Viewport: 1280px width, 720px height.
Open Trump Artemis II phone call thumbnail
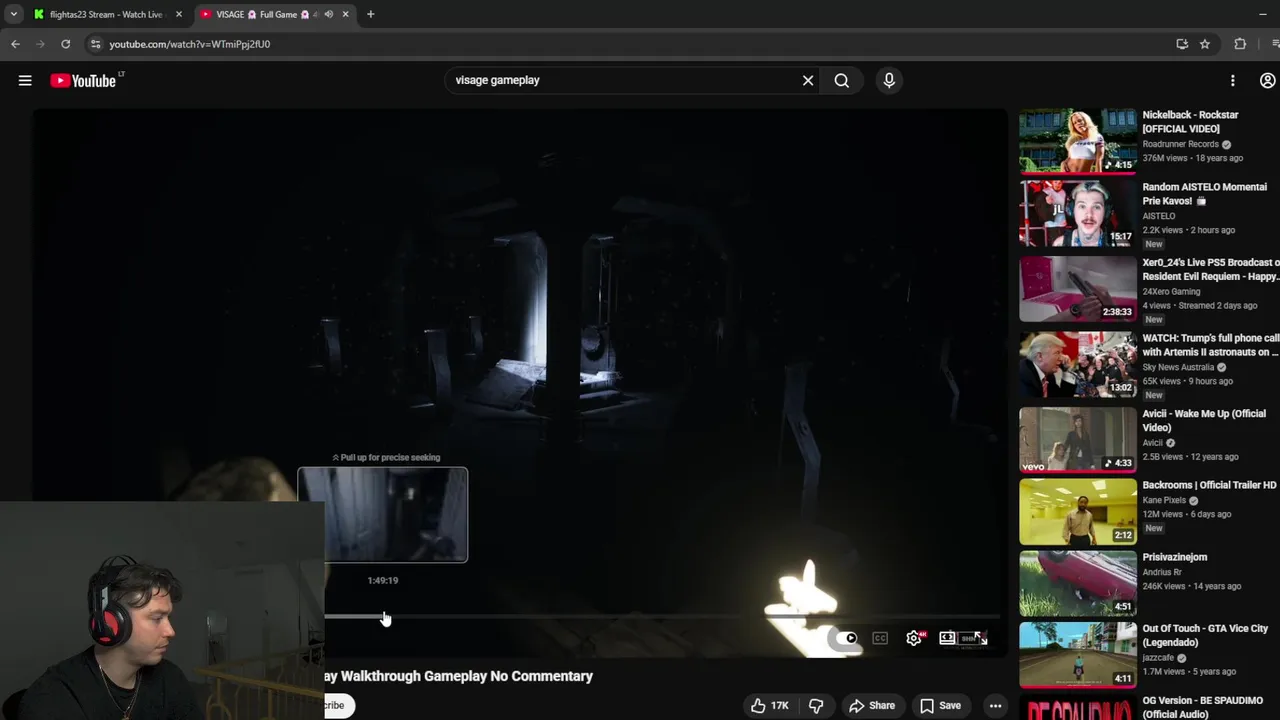1078,364
